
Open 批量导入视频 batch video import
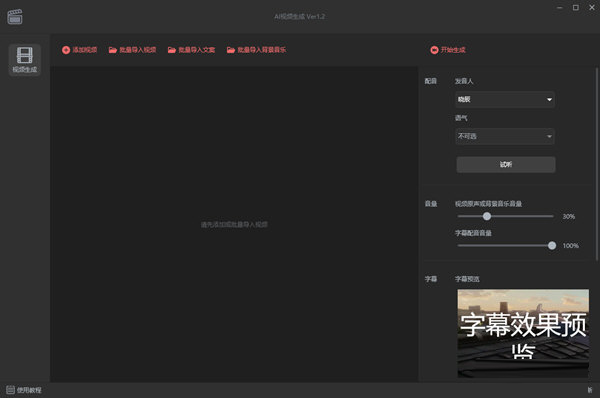[x=132, y=50]
